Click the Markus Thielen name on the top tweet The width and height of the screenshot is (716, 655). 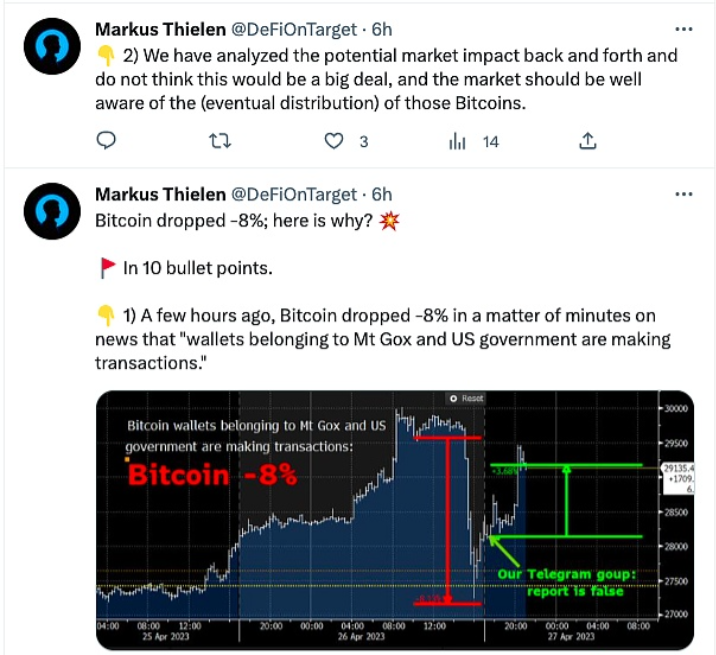160,28
